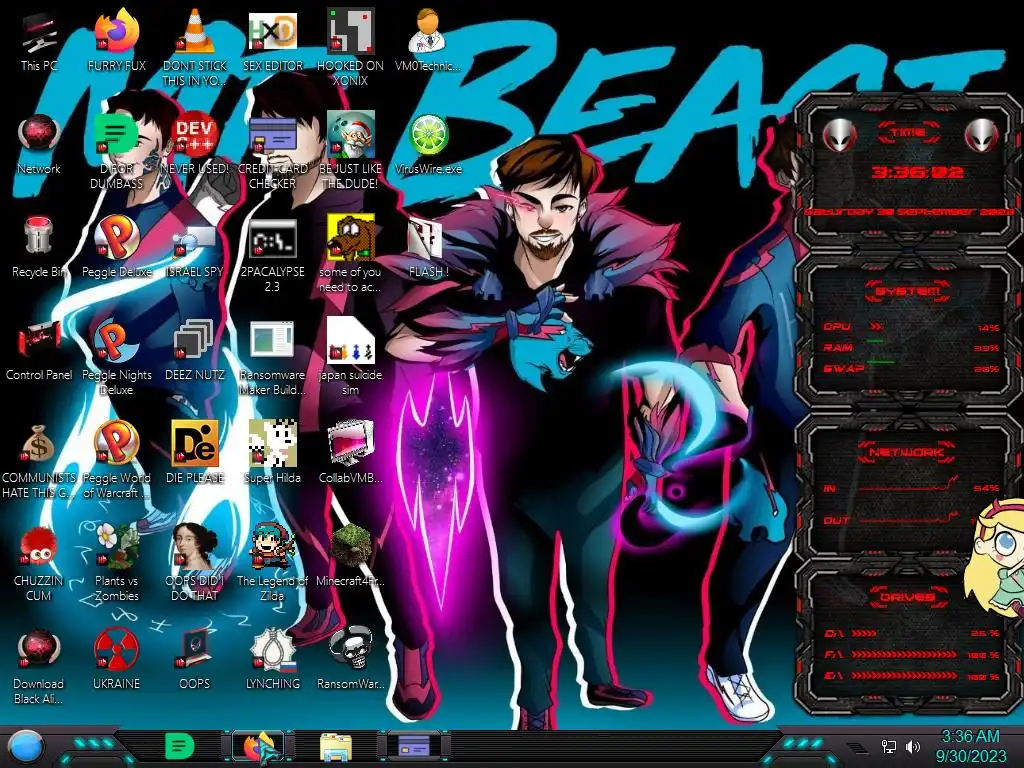Image resolution: width=1024 pixels, height=768 pixels.
Task: Click the CPU usage row in gadget
Action: [x=911, y=327]
